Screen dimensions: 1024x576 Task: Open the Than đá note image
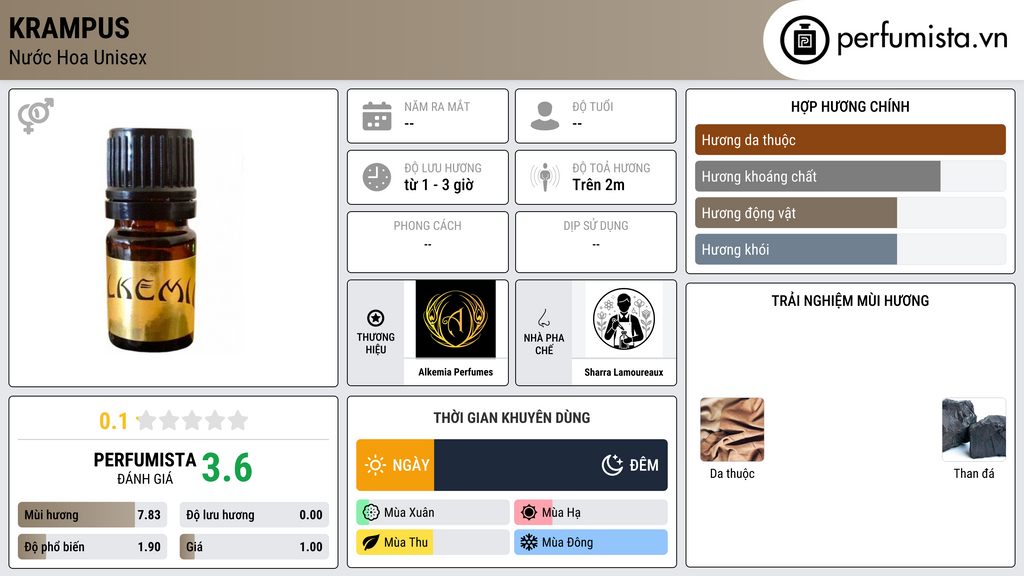tap(974, 430)
